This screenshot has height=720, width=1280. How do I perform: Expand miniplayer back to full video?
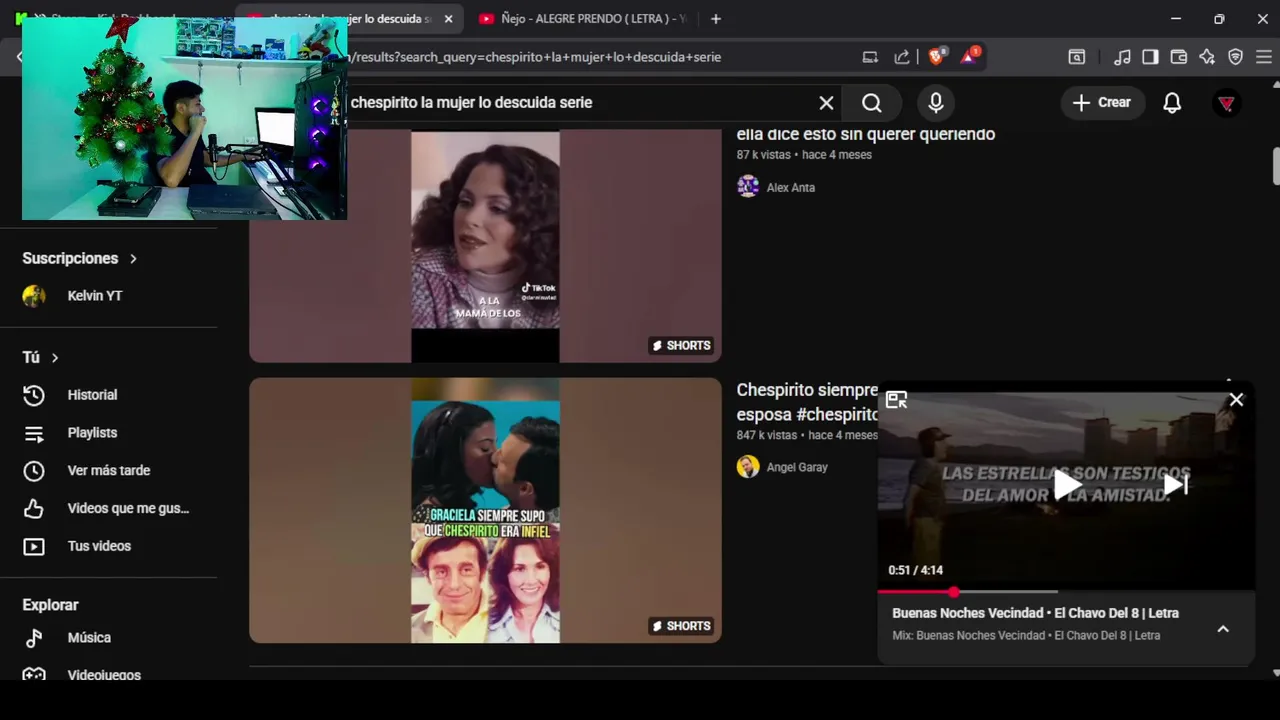(x=896, y=400)
